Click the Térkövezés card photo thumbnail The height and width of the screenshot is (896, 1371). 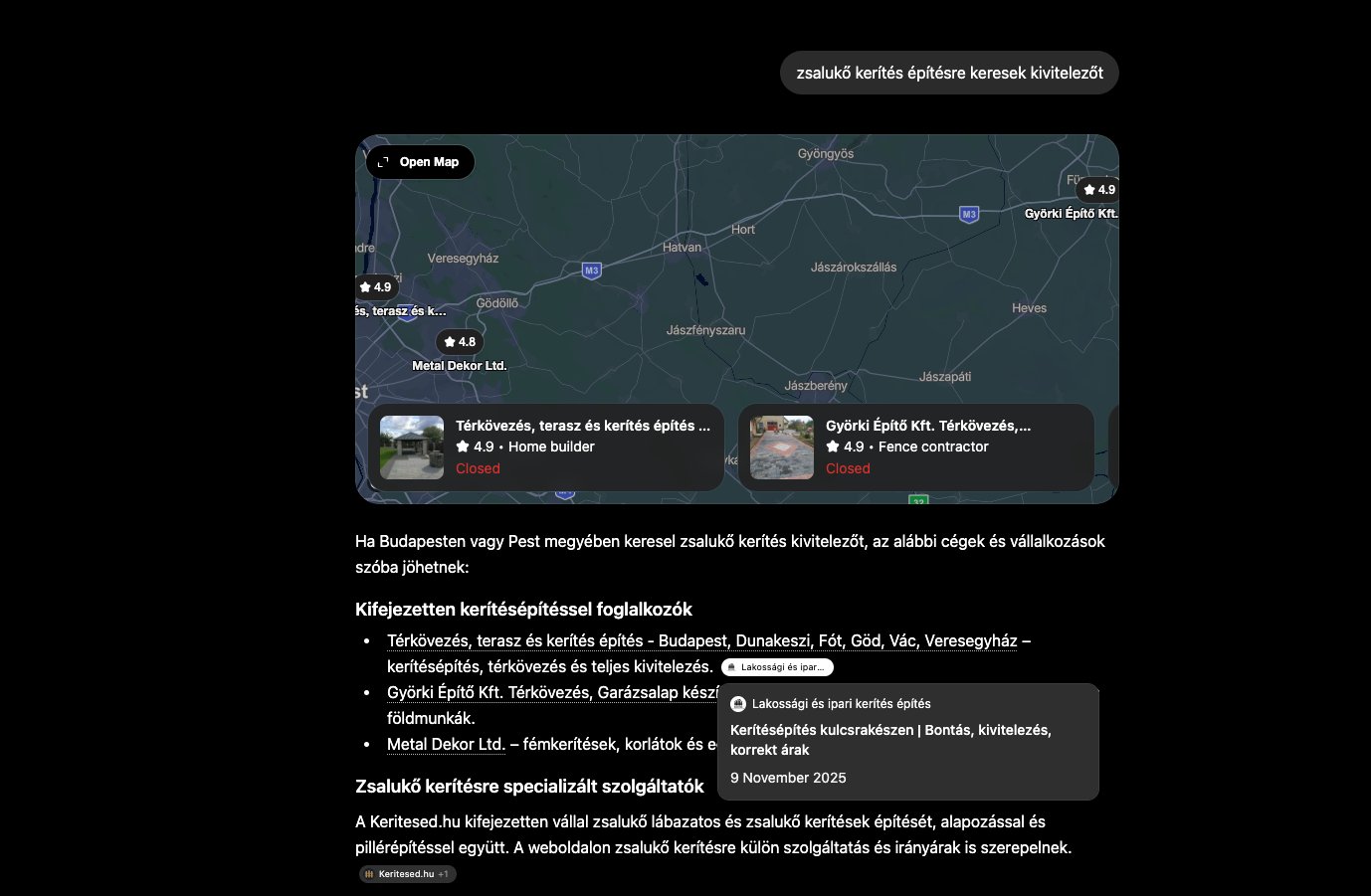pos(412,448)
